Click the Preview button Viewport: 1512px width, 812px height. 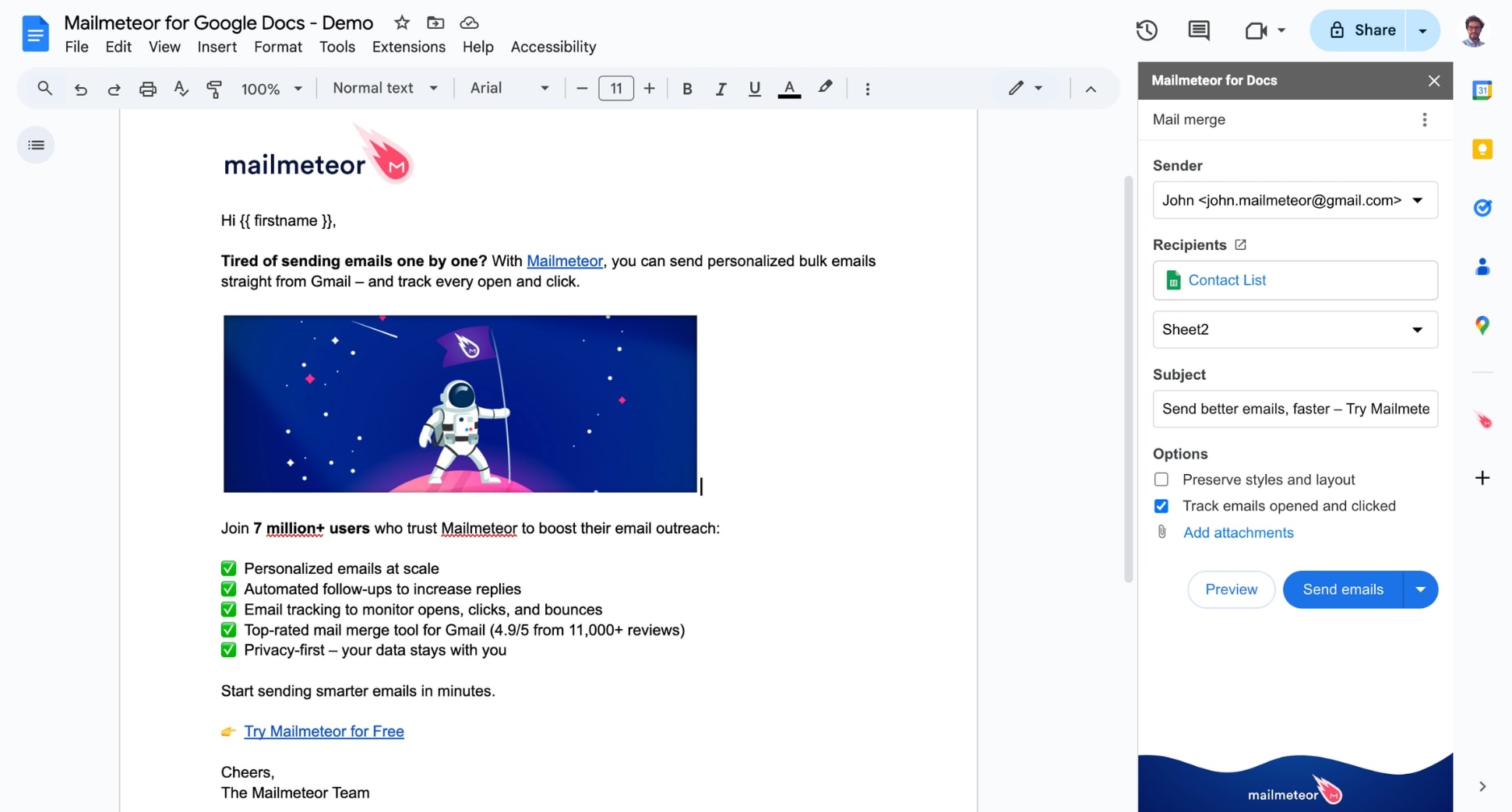[x=1231, y=589]
